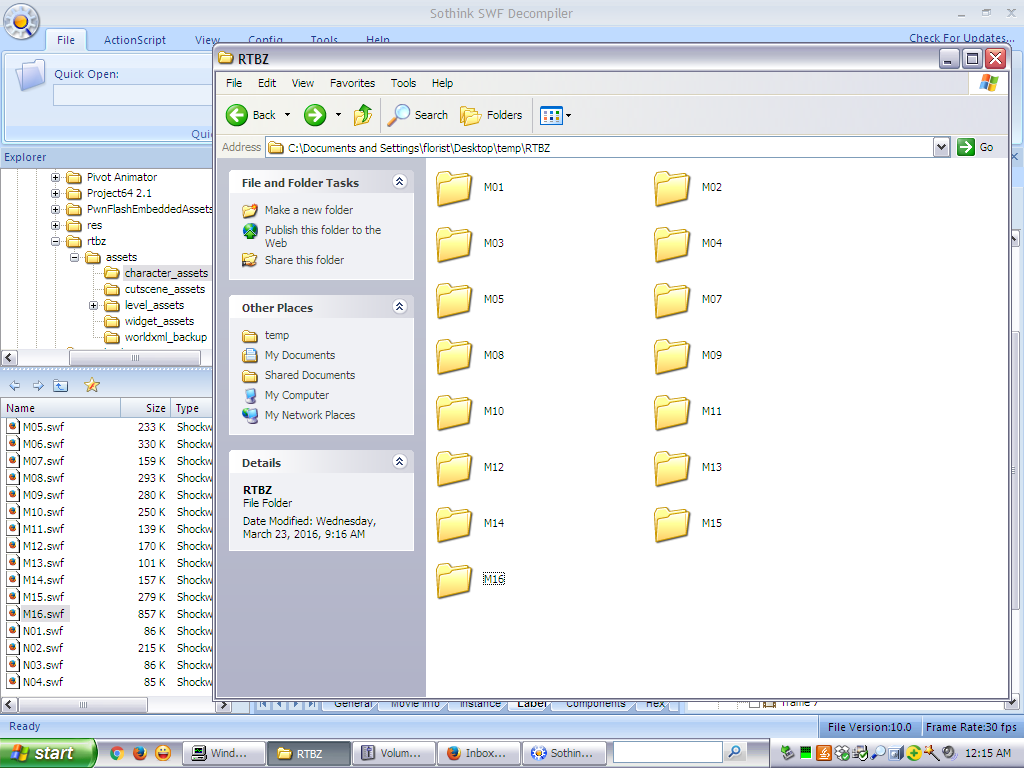Expand the Pivot Animator tree node
The width and height of the screenshot is (1024, 768).
pyautogui.click(x=56, y=177)
